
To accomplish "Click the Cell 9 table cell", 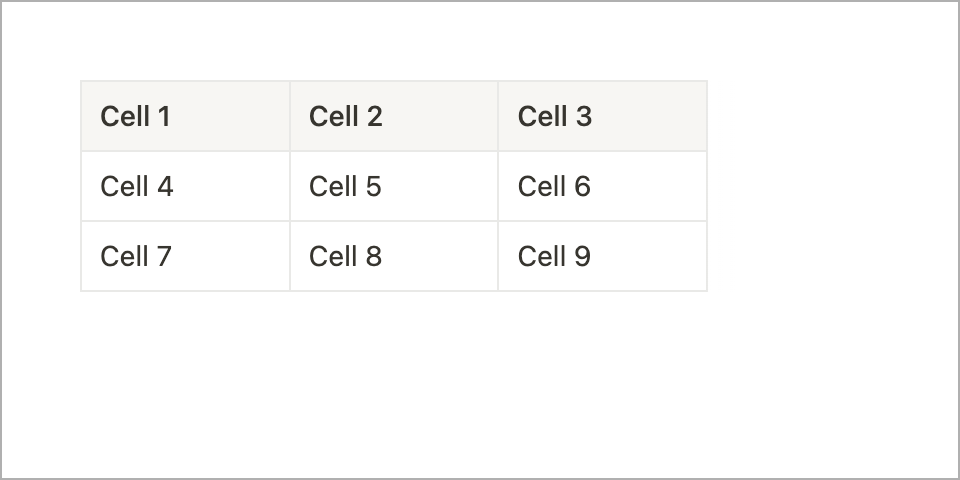I will point(602,257).
